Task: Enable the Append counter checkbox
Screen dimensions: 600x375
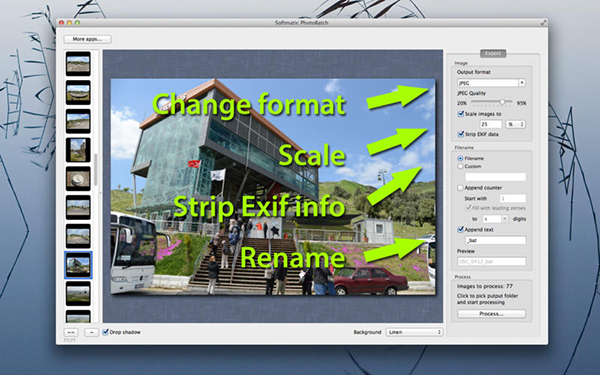Action: (460, 188)
